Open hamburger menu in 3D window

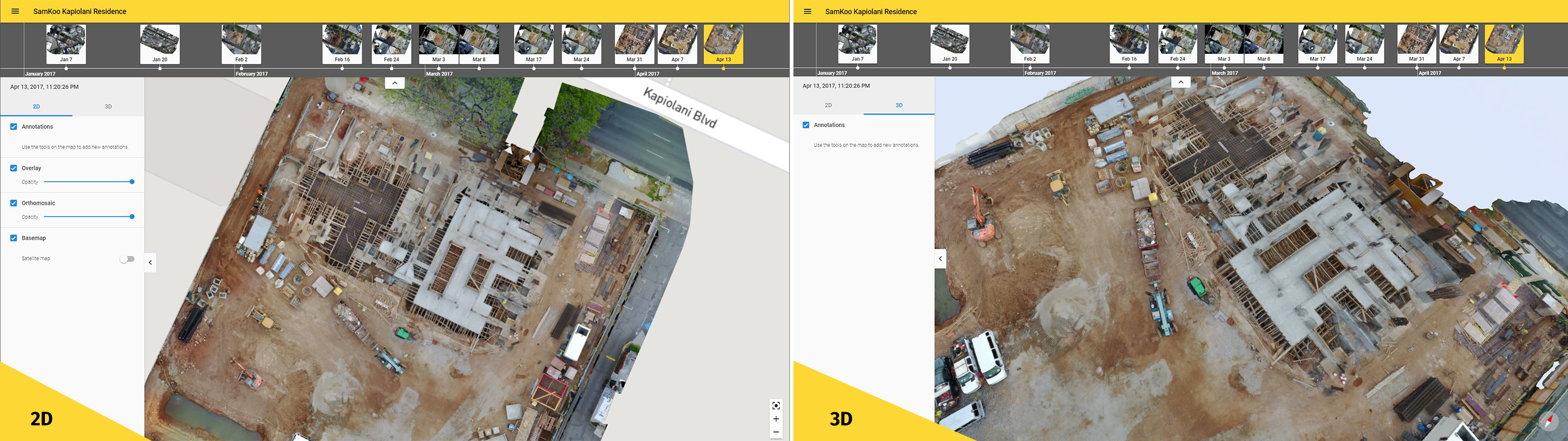[x=807, y=11]
